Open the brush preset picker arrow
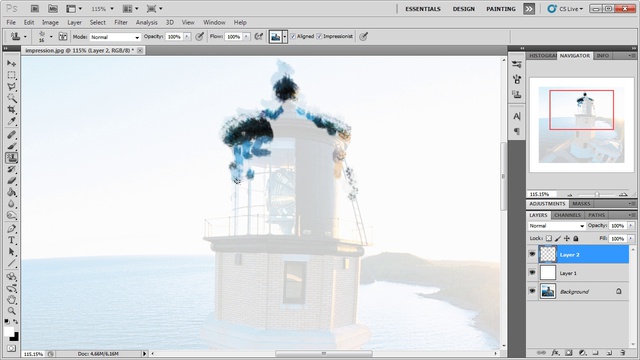 pos(51,37)
